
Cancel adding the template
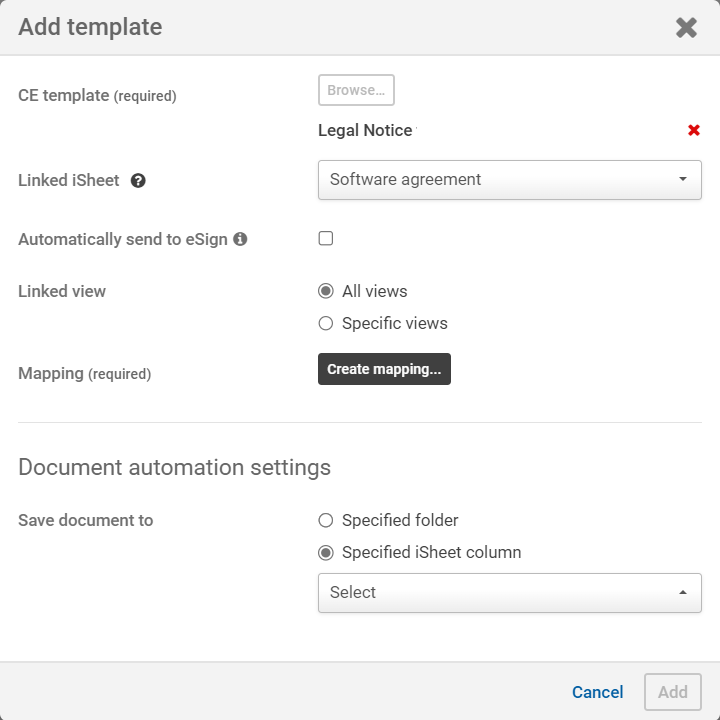point(597,692)
